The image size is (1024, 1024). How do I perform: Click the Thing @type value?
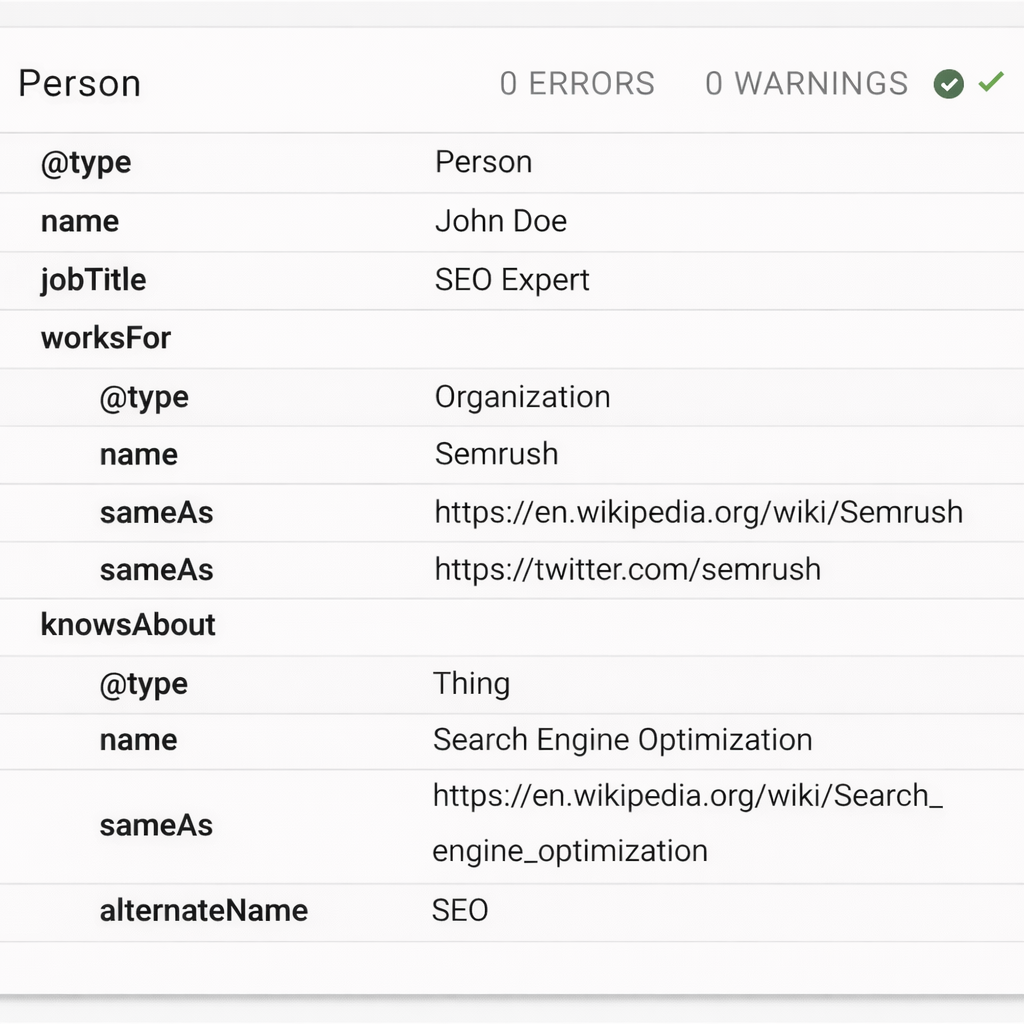(471, 684)
